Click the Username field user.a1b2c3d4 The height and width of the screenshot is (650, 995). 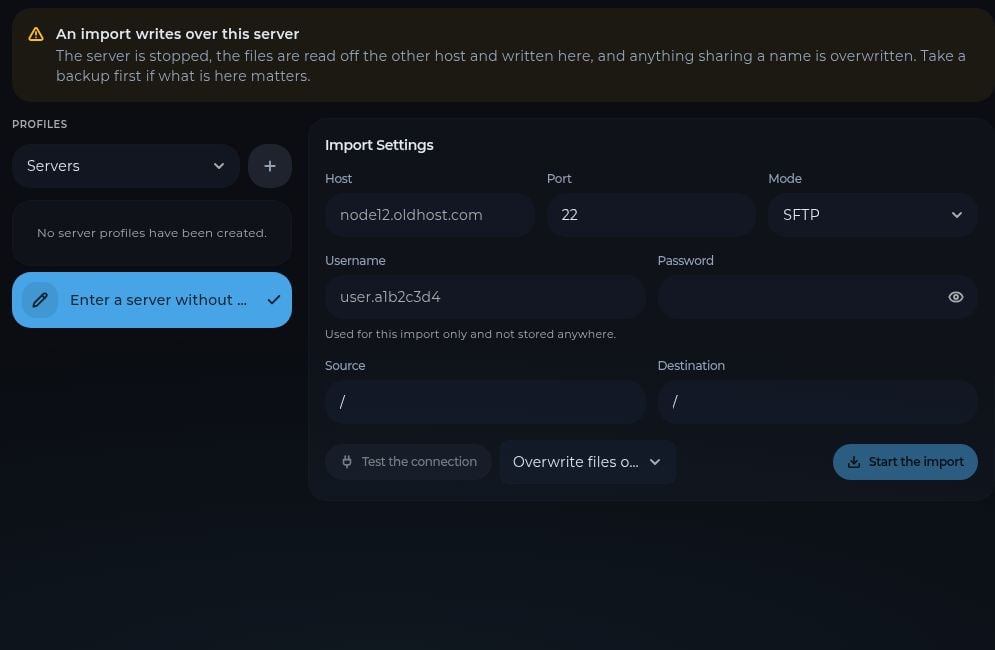point(485,296)
